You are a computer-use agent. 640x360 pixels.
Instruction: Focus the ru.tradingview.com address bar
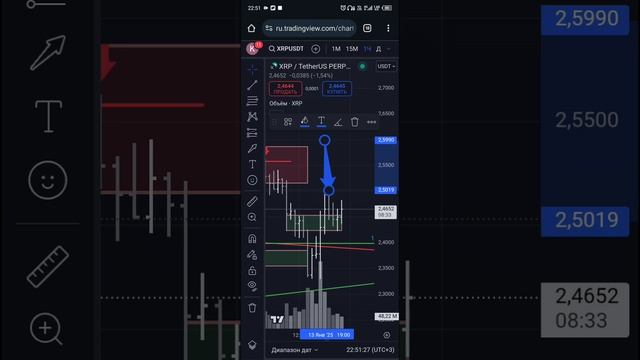310,28
